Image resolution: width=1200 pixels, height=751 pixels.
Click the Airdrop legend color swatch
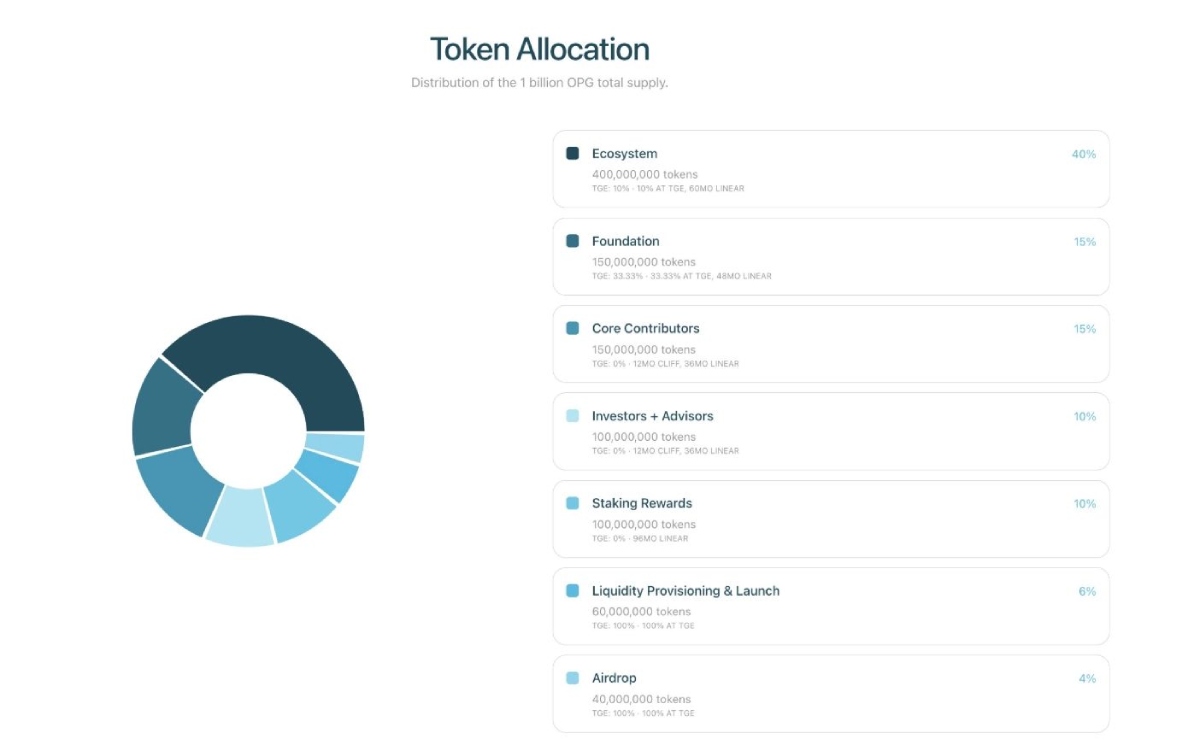[x=573, y=678]
